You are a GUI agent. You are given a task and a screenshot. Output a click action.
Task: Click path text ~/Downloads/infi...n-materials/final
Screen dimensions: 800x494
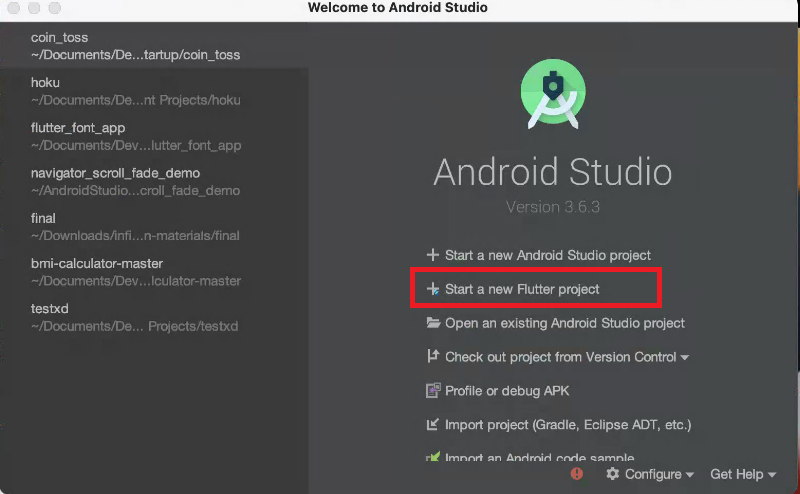135,236
